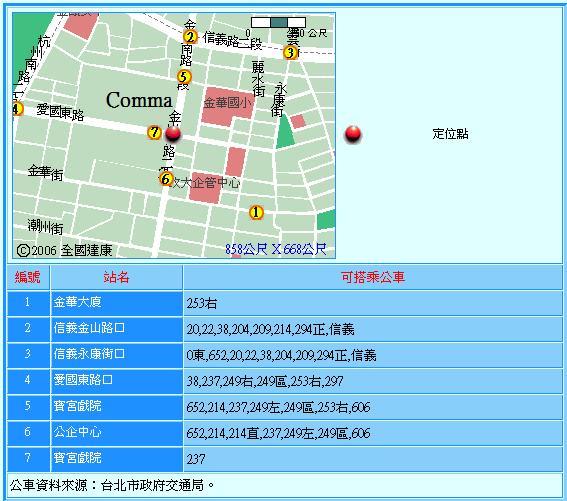
Task: Click bus stop marker 1 on the map
Action: pos(256,212)
